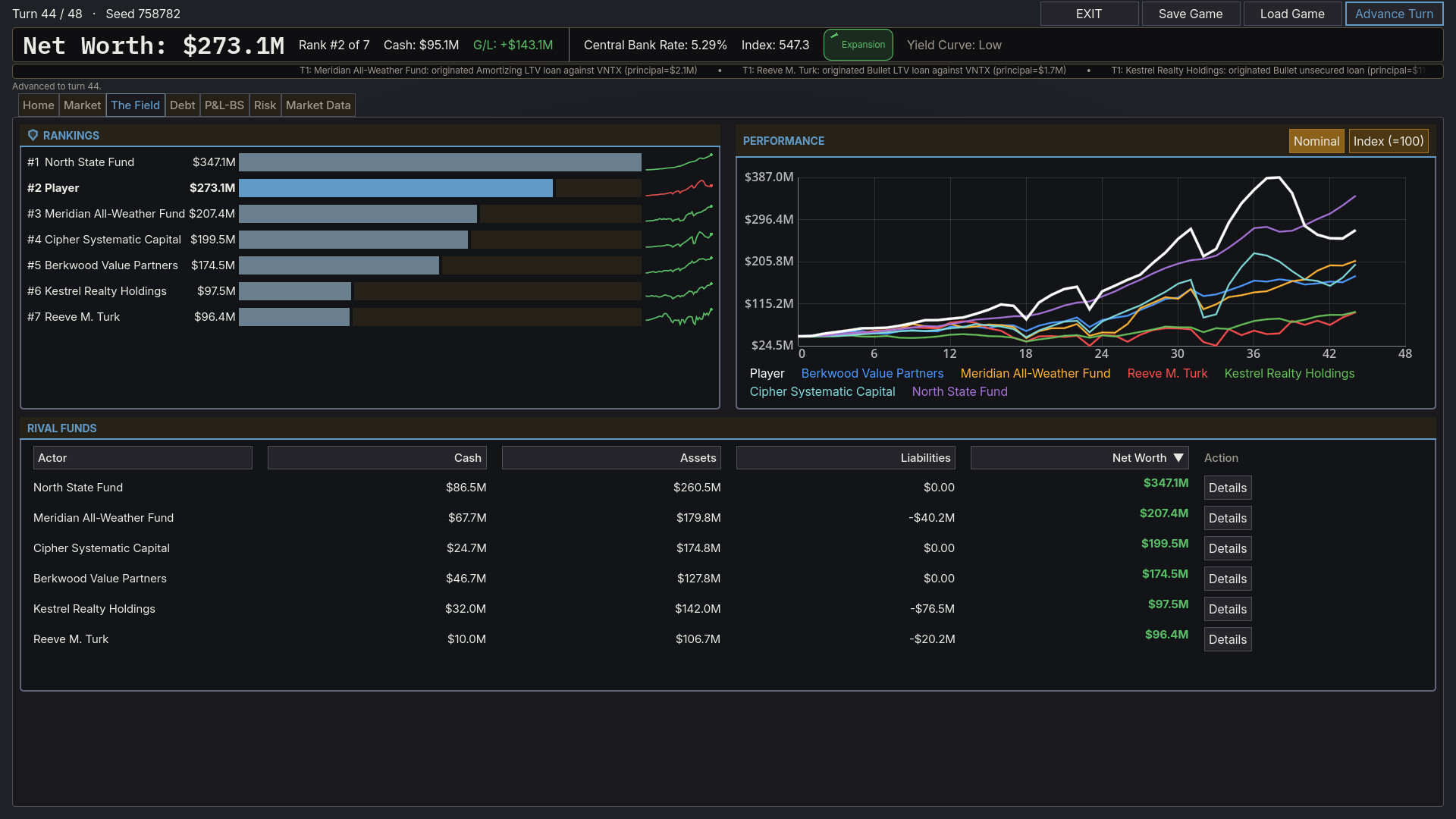
Task: Click the EXIT button
Action: (1089, 14)
